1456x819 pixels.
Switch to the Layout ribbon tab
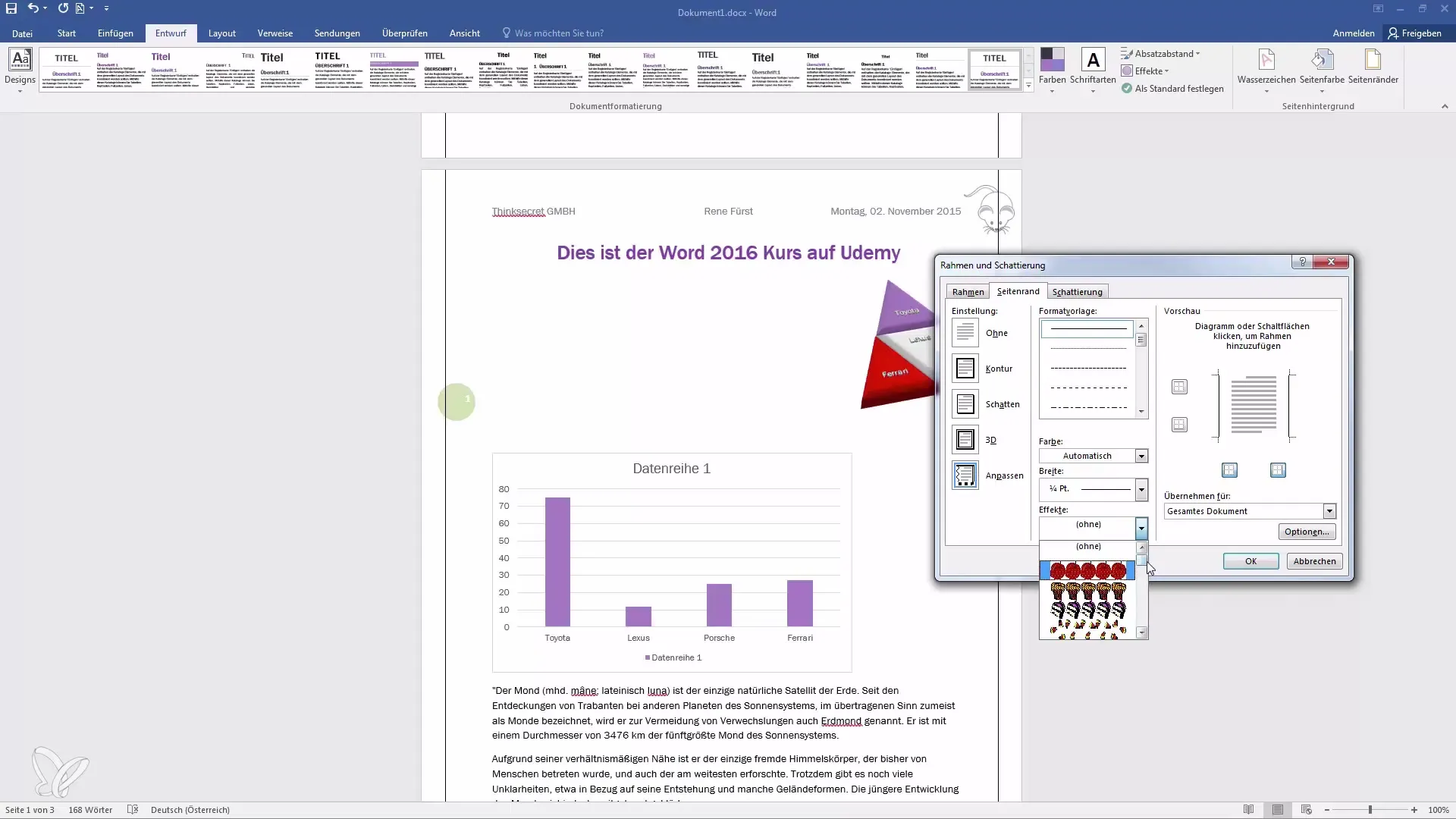(x=222, y=33)
